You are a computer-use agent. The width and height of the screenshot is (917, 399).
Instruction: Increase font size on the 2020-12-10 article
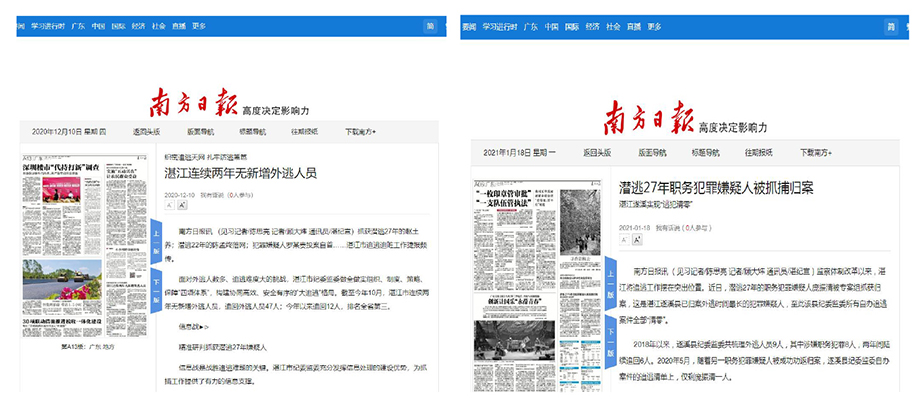pyautogui.click(x=182, y=205)
